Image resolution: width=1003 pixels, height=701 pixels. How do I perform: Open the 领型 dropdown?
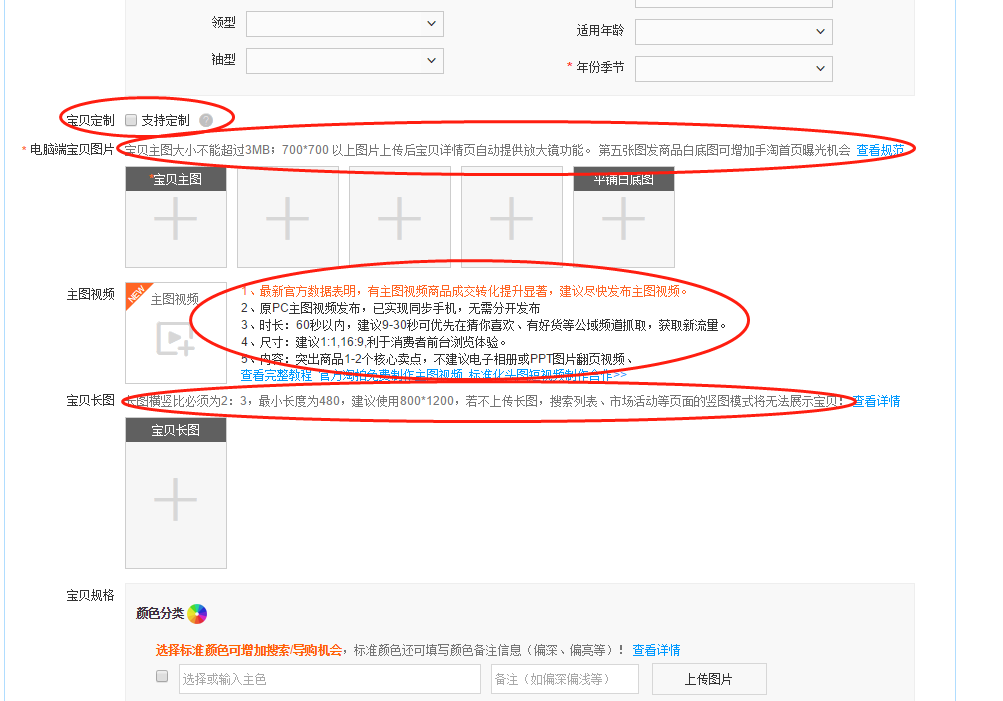(344, 23)
